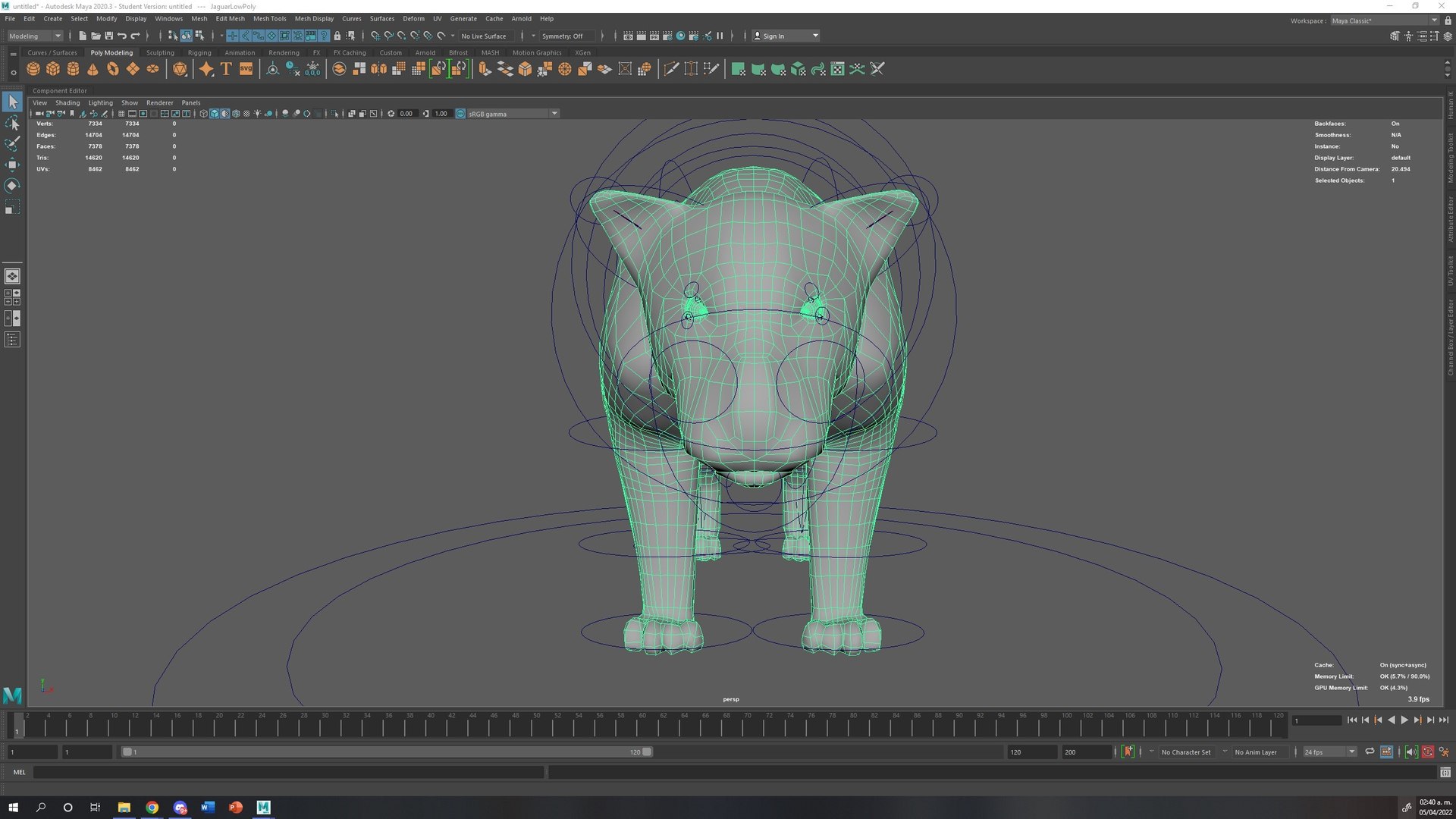Toggle the sRGB gamma view transform icon
1456x819 pixels.
(460, 114)
